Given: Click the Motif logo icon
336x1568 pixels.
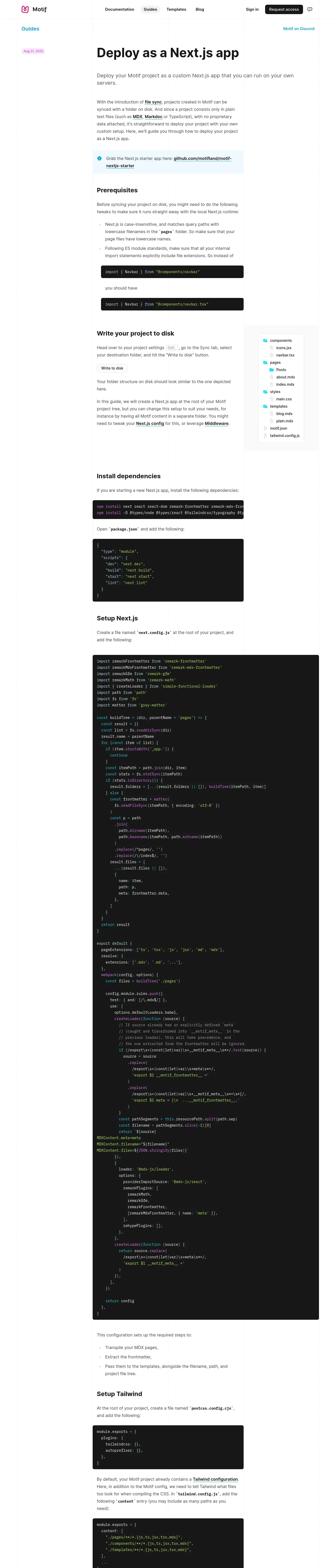Looking at the screenshot, I should point(25,9).
